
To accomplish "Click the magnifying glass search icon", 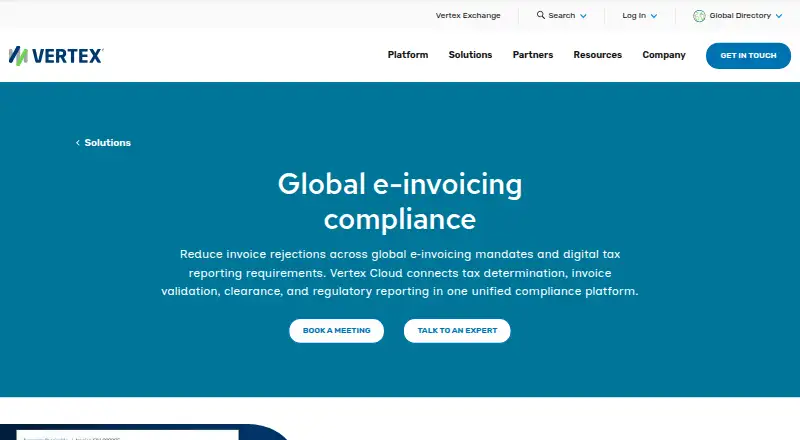I will pyautogui.click(x=541, y=15).
